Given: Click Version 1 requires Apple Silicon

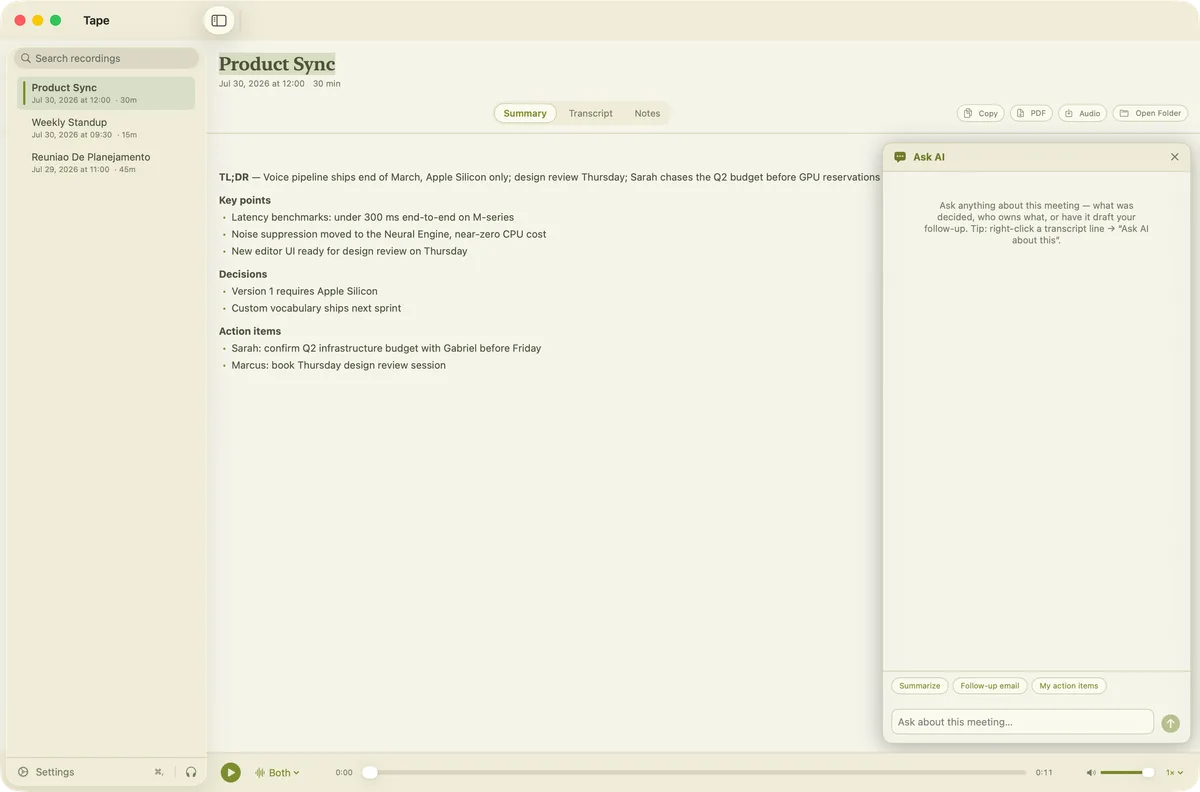Looking at the screenshot, I should point(305,291).
